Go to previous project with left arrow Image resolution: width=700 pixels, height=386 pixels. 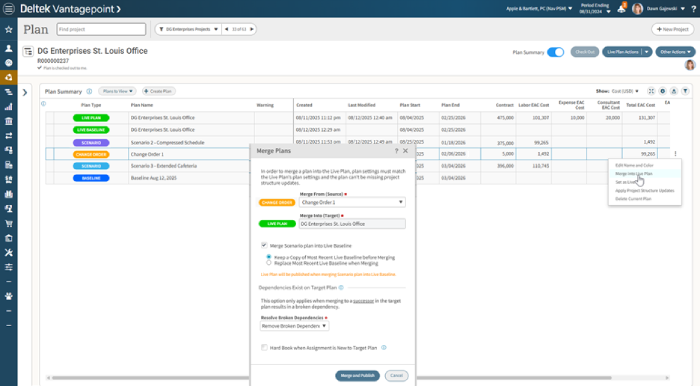click(x=227, y=29)
